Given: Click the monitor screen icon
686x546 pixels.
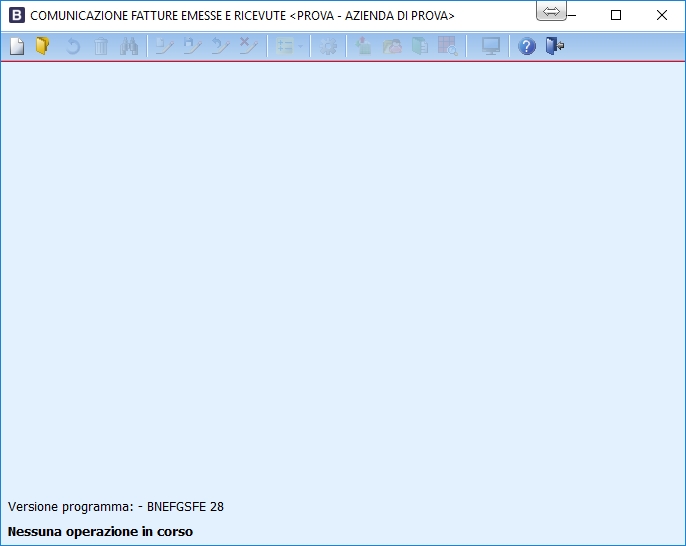Looking at the screenshot, I should coord(491,46).
